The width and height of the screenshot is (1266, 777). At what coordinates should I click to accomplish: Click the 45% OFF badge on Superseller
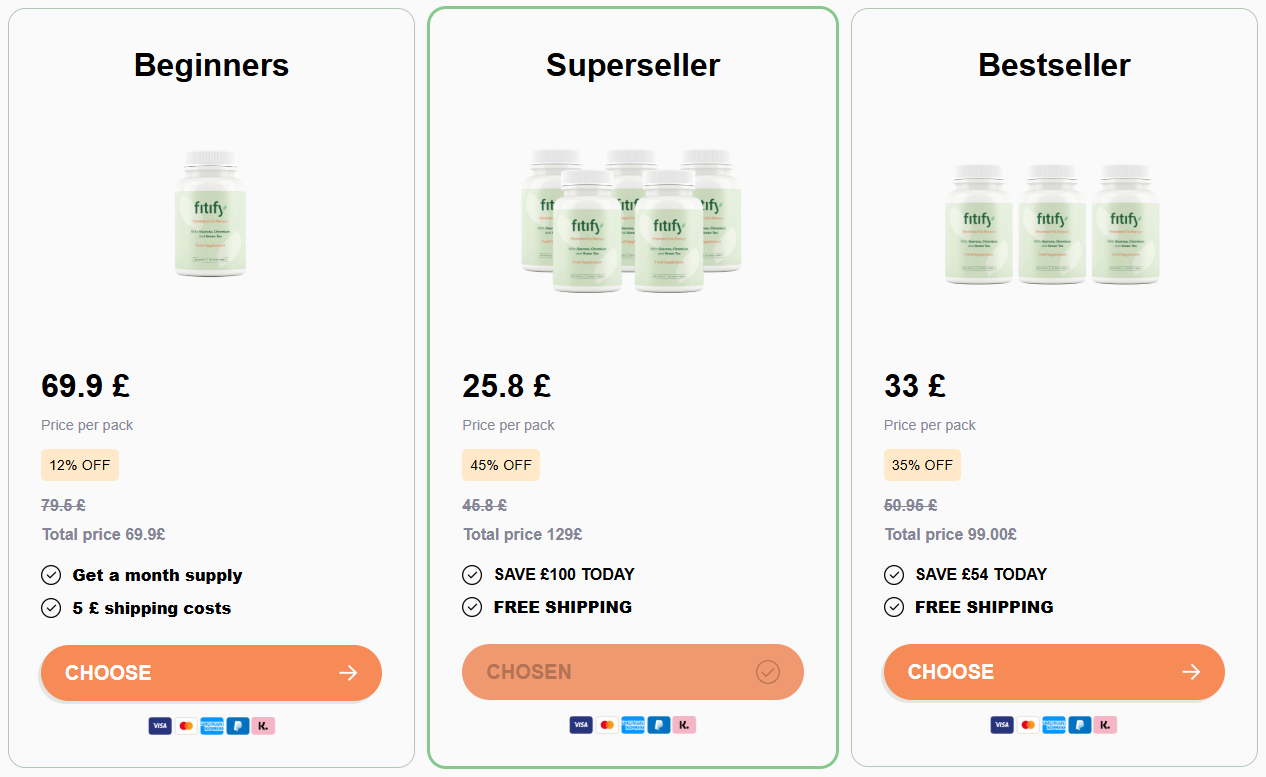(501, 464)
